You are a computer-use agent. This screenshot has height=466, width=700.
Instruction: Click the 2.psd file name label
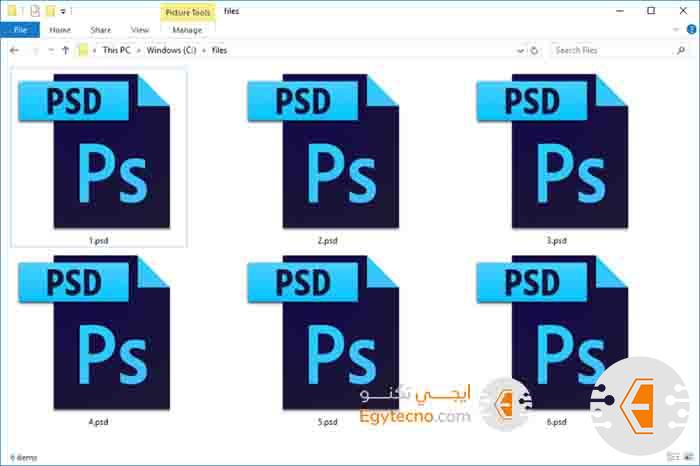(x=328, y=241)
